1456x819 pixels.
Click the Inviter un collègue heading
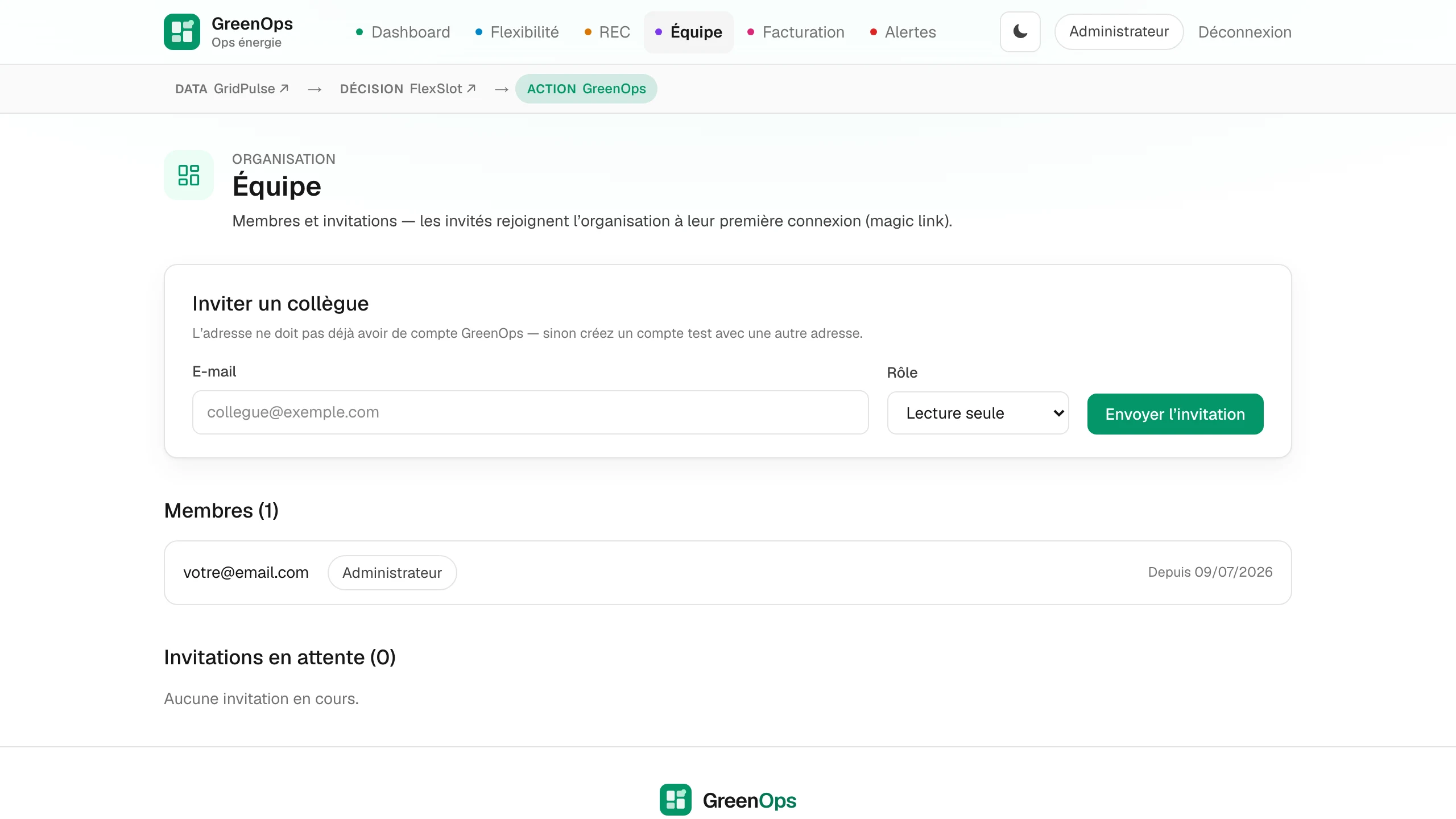(x=280, y=304)
